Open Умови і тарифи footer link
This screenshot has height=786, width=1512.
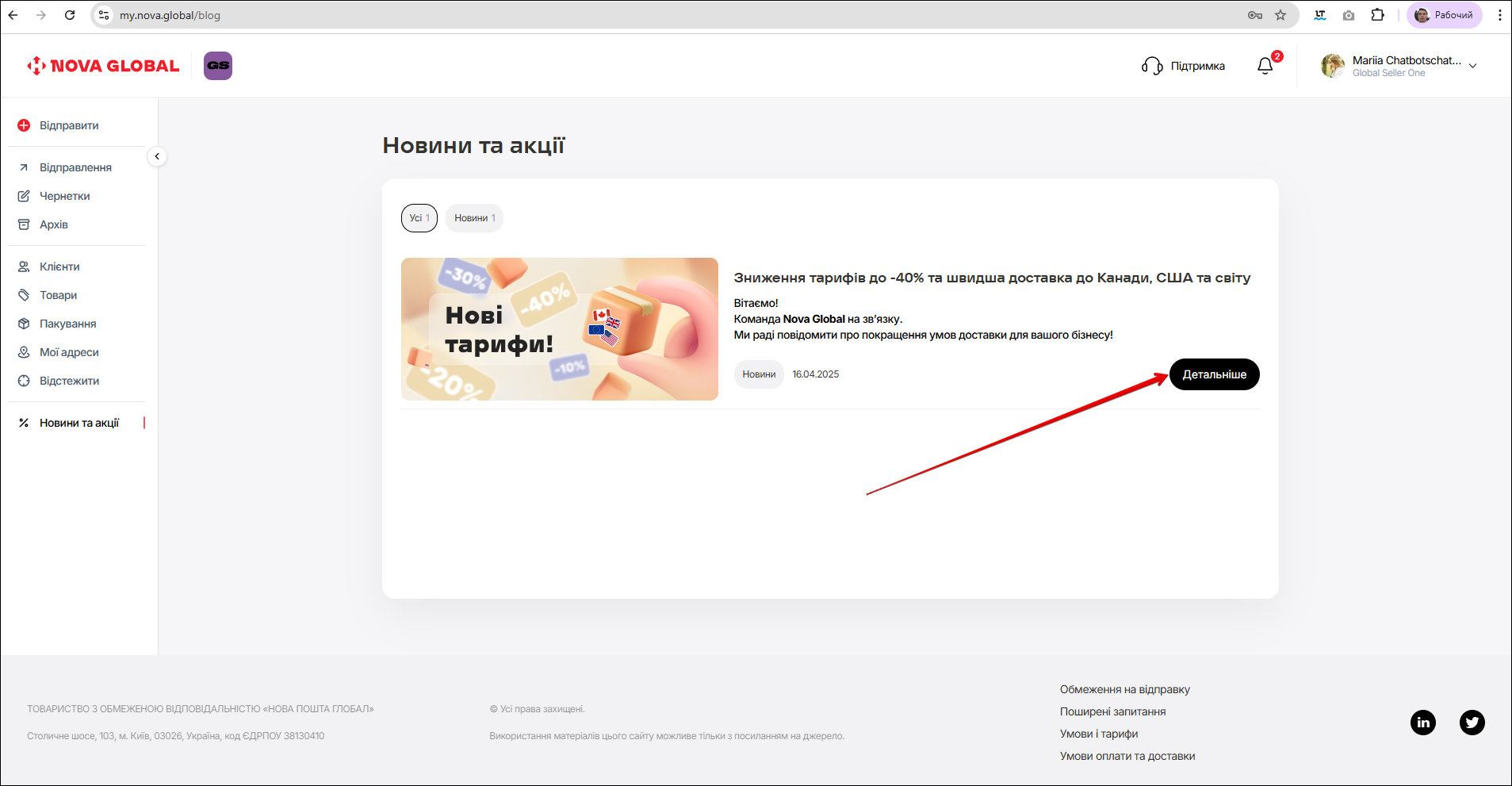pyautogui.click(x=1099, y=734)
